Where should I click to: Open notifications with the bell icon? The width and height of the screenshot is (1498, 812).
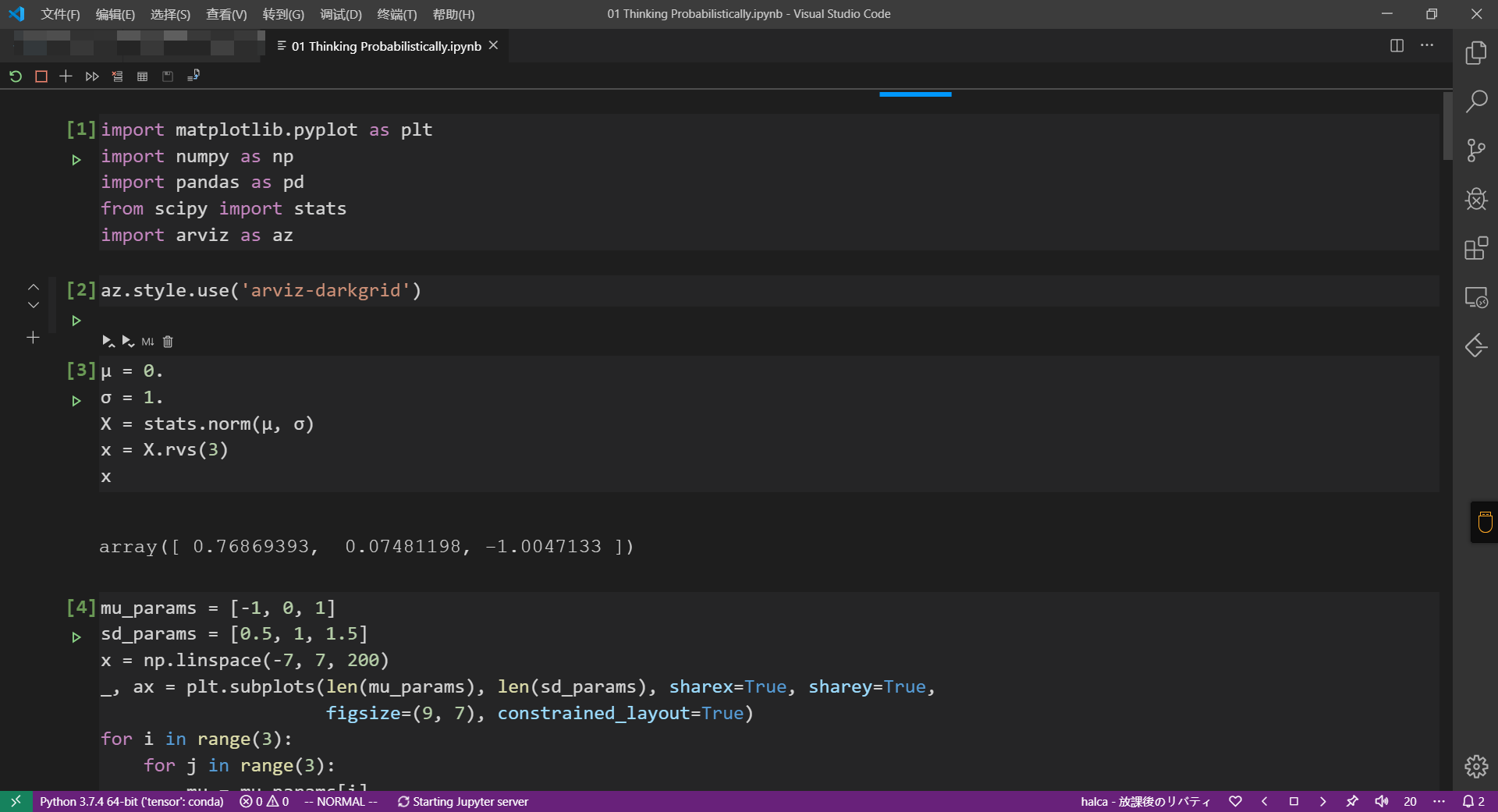(x=1473, y=801)
